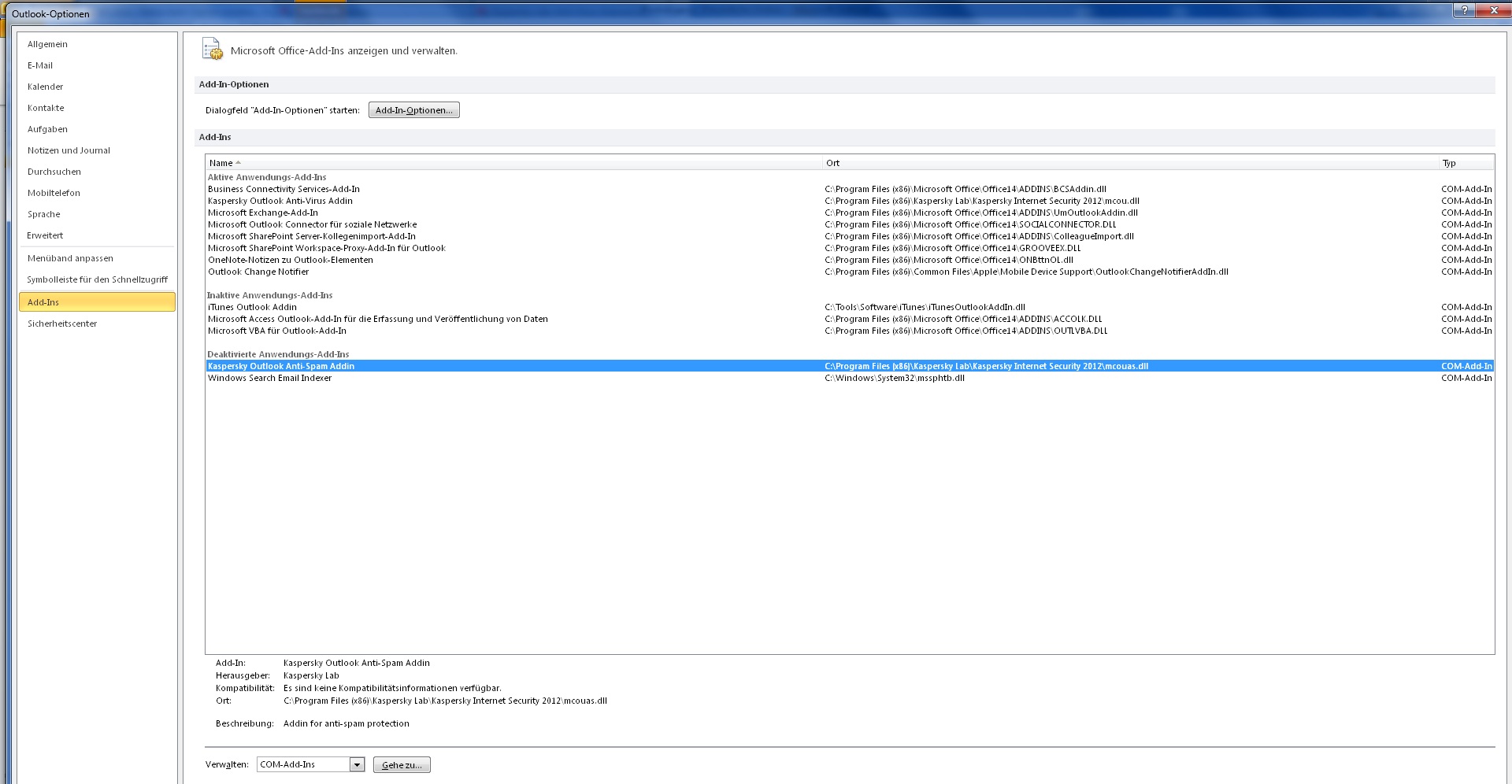Image resolution: width=1512 pixels, height=784 pixels.
Task: Open the Verwalten COM-Add-Ins dropdown arrow
Action: [x=357, y=764]
